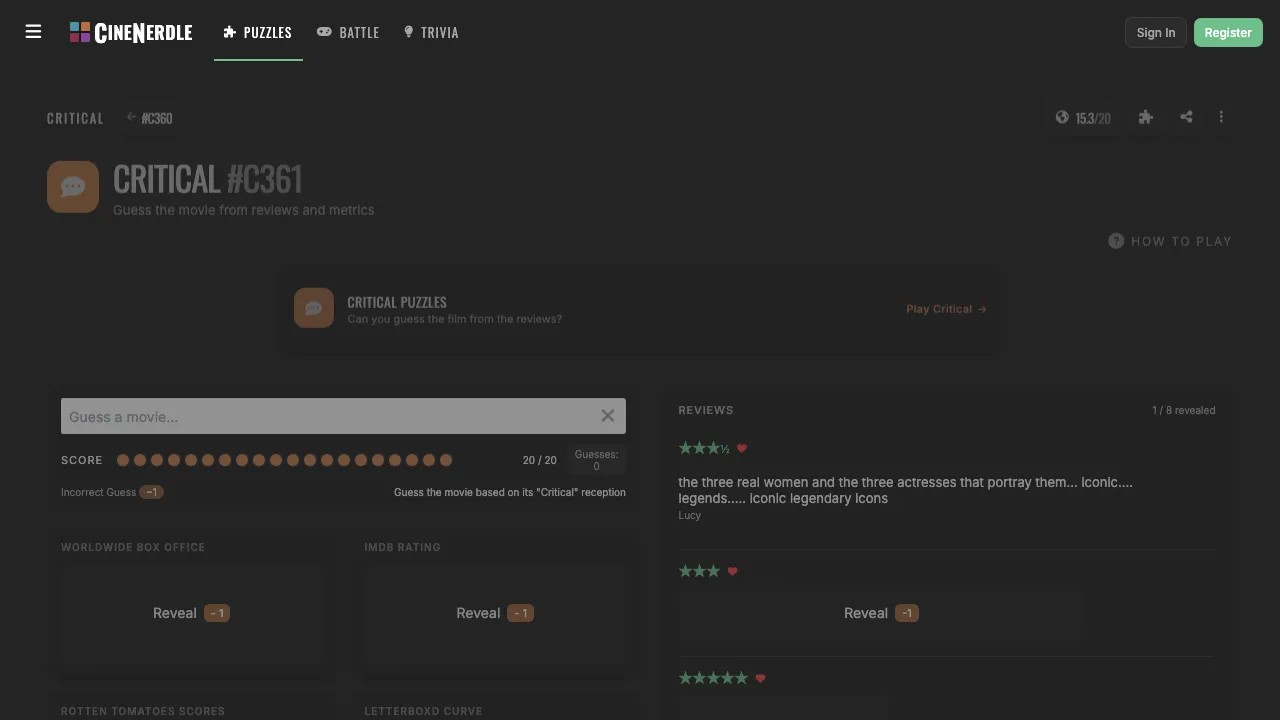Go back to previous puzzle #C360
Image resolution: width=1280 pixels, height=720 pixels.
[150, 118]
